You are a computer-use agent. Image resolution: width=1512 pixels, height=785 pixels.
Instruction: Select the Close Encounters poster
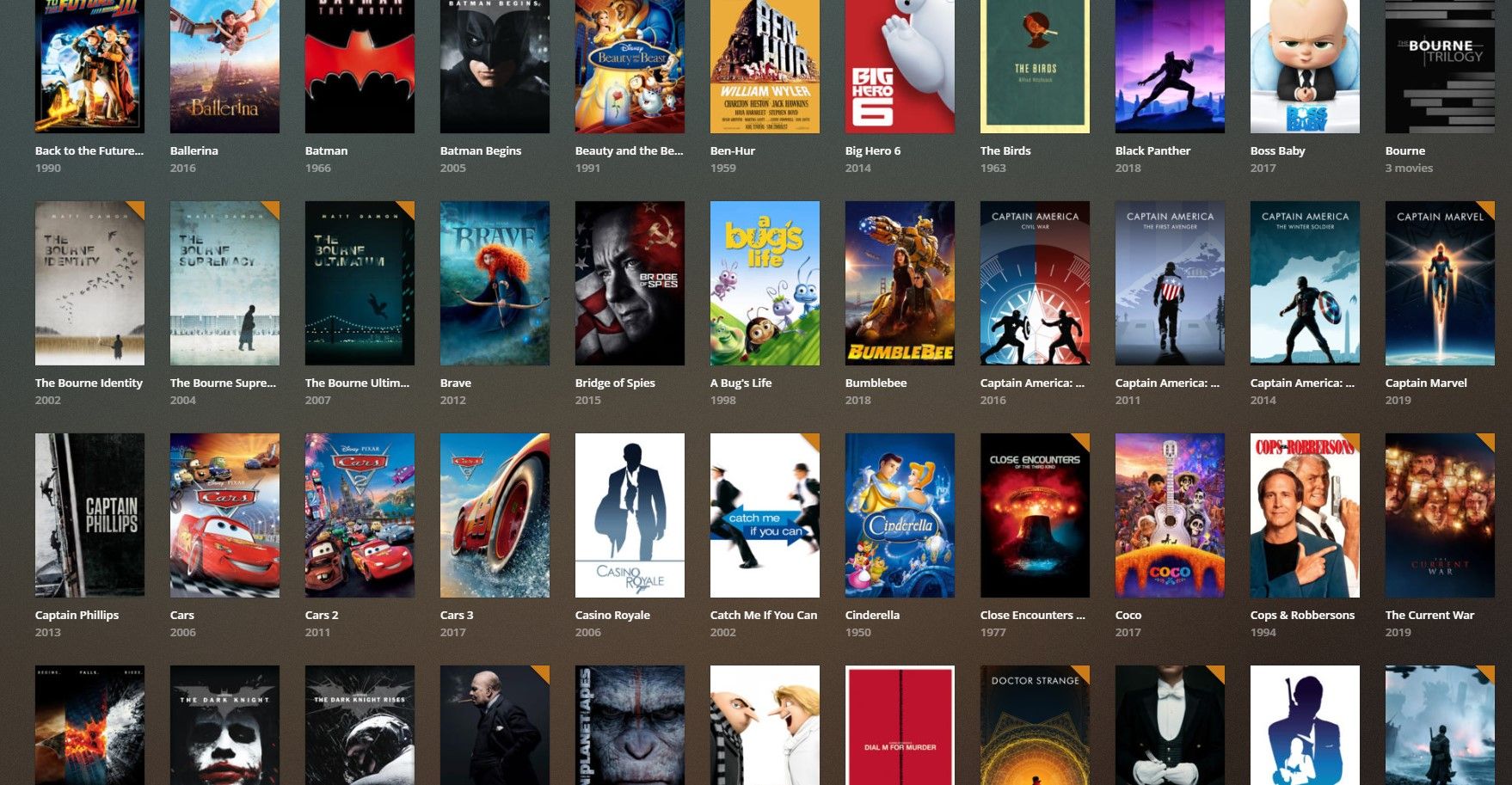point(1035,515)
